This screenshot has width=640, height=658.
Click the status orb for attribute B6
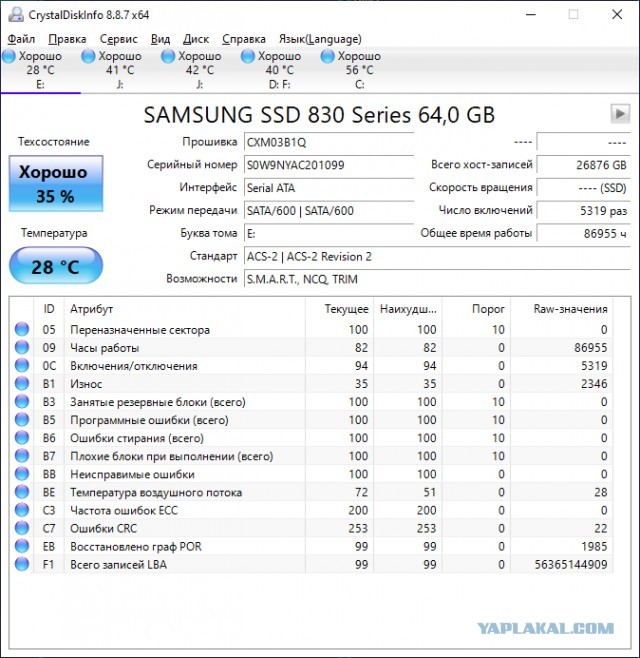pyautogui.click(x=22, y=438)
